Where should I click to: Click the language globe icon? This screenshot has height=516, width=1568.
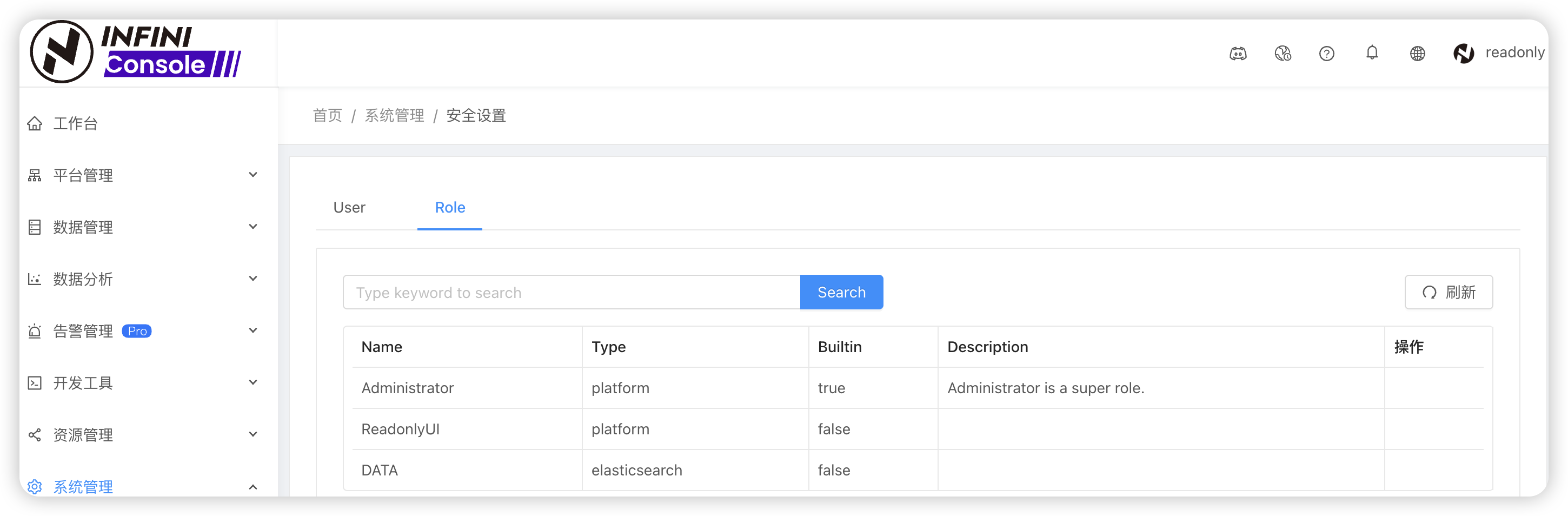tap(1418, 54)
